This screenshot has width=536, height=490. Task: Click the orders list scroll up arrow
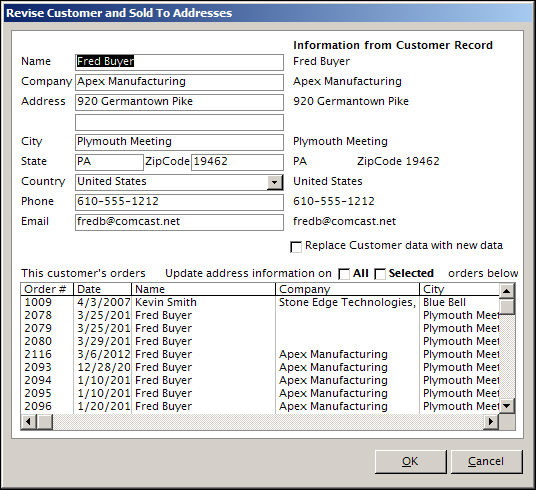pyautogui.click(x=507, y=290)
